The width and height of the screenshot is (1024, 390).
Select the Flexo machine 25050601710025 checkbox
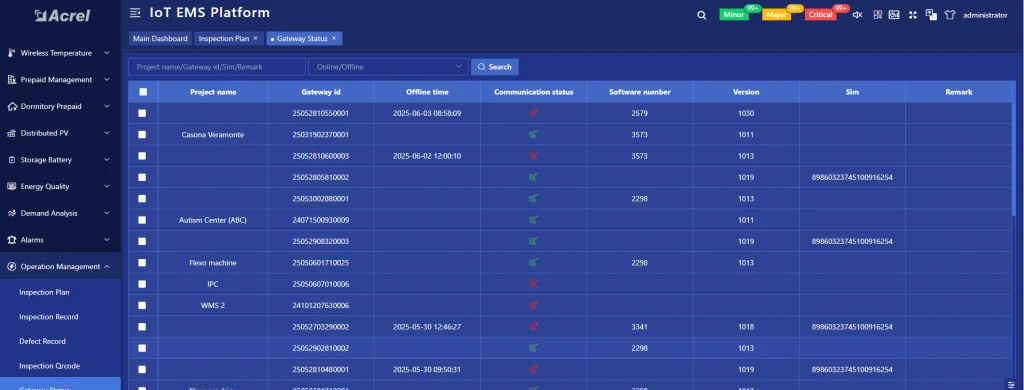point(142,263)
